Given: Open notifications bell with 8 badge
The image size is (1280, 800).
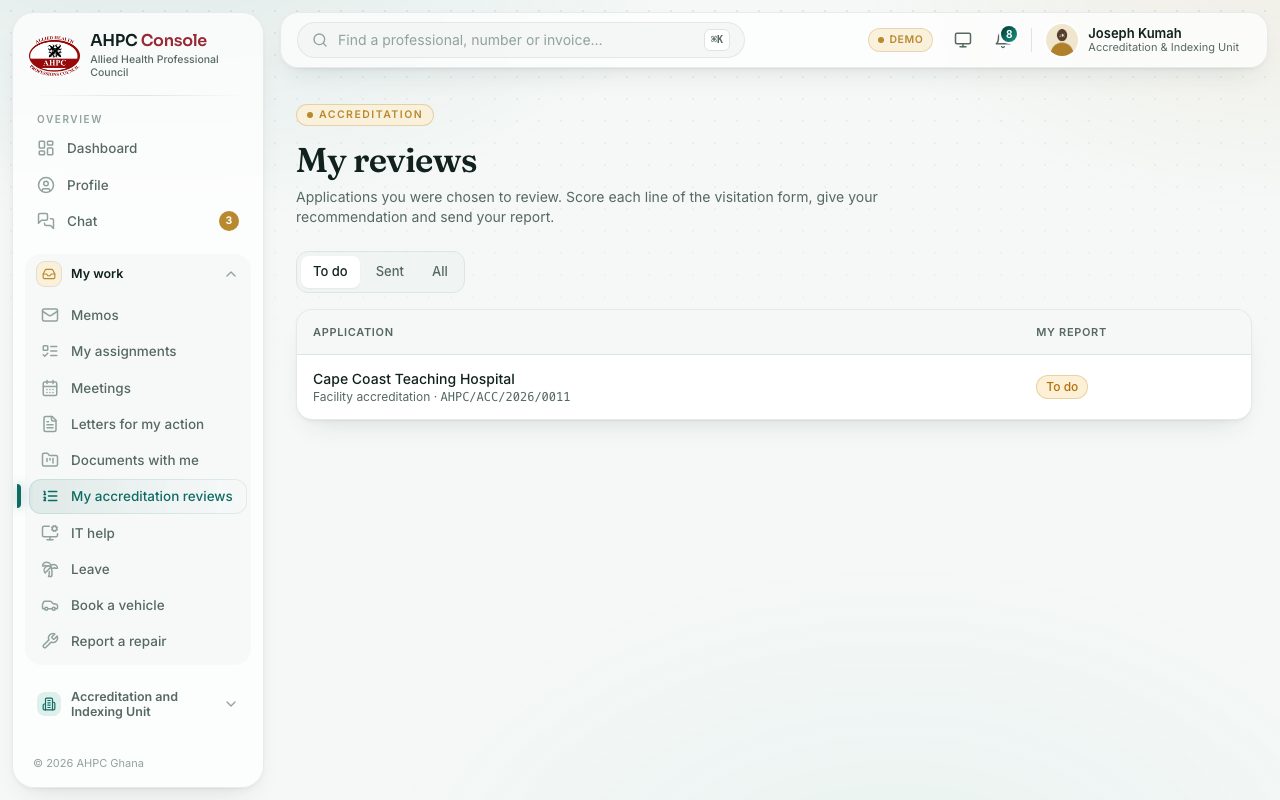Looking at the screenshot, I should click(x=1003, y=40).
